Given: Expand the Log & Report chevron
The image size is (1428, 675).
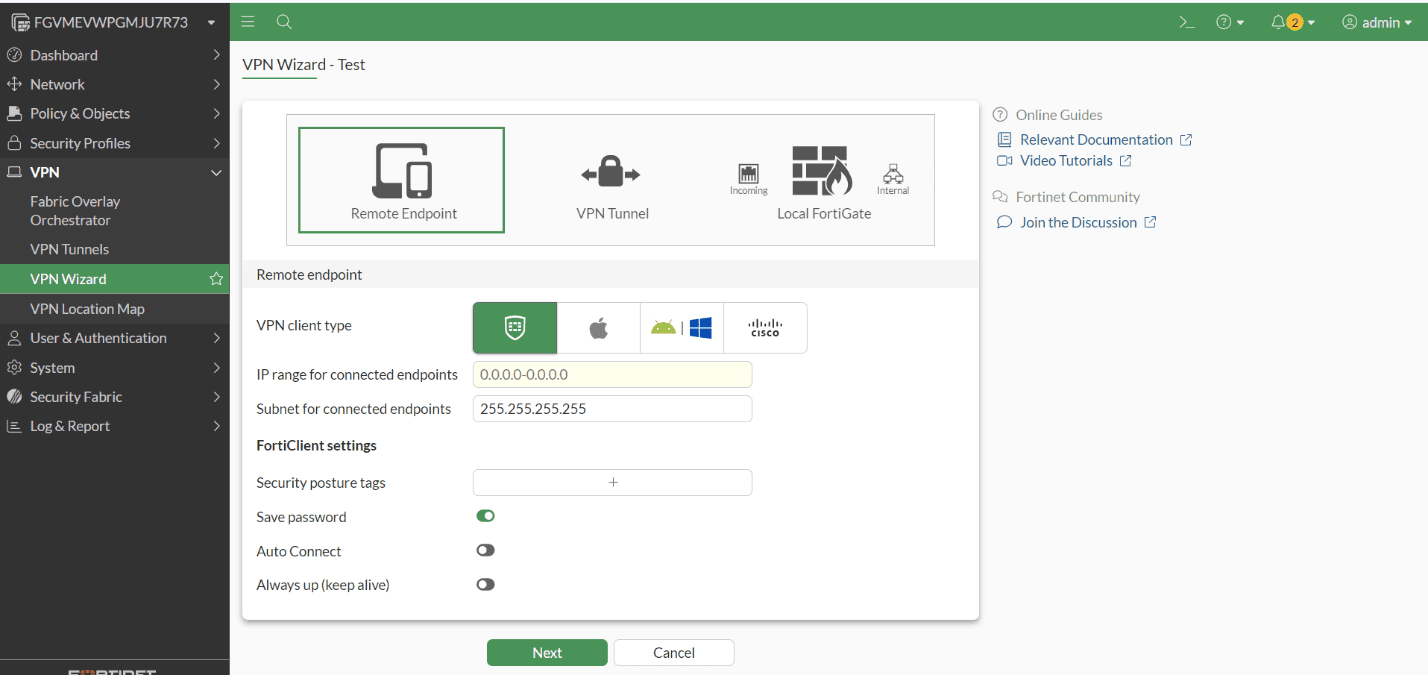Looking at the screenshot, I should pos(216,426).
